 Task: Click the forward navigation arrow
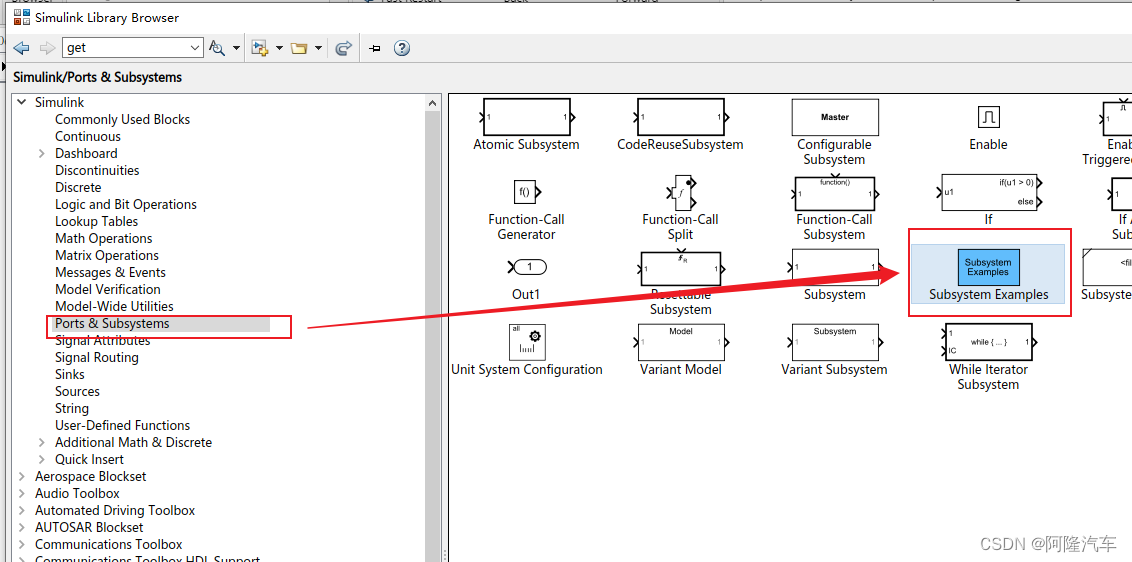(47, 48)
